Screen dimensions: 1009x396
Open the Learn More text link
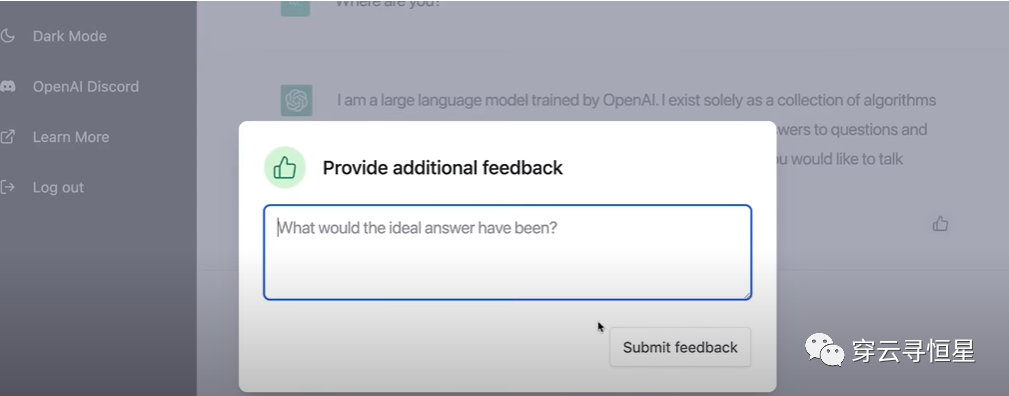coord(71,137)
